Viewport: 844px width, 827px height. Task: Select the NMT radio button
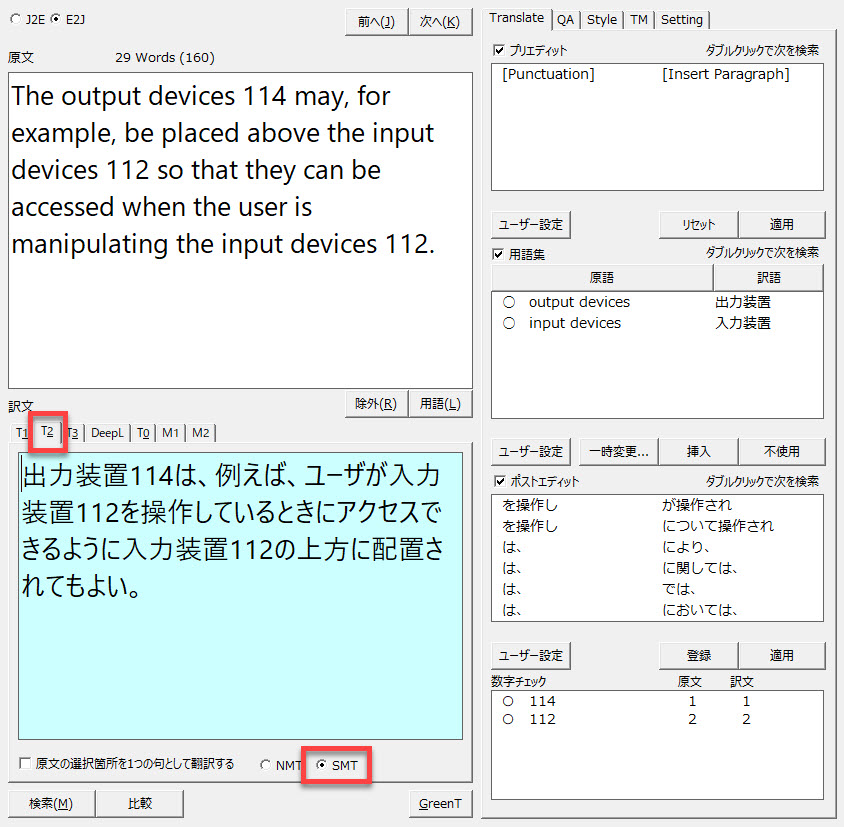[x=265, y=765]
